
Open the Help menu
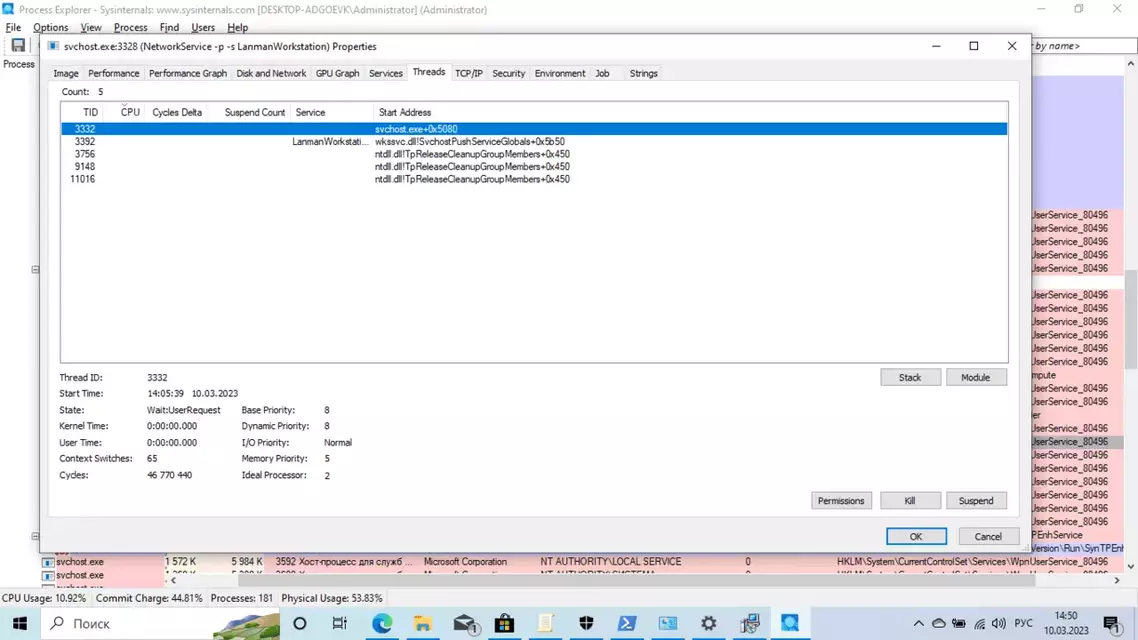pyautogui.click(x=237, y=28)
